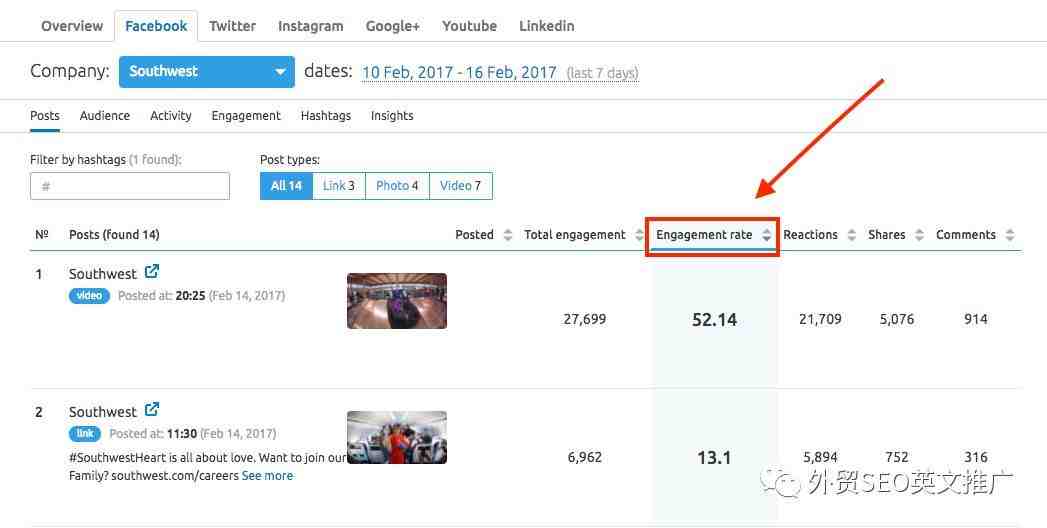Image resolution: width=1047 pixels, height=528 pixels.
Task: Click the hashtag filter input field
Action: 130,186
